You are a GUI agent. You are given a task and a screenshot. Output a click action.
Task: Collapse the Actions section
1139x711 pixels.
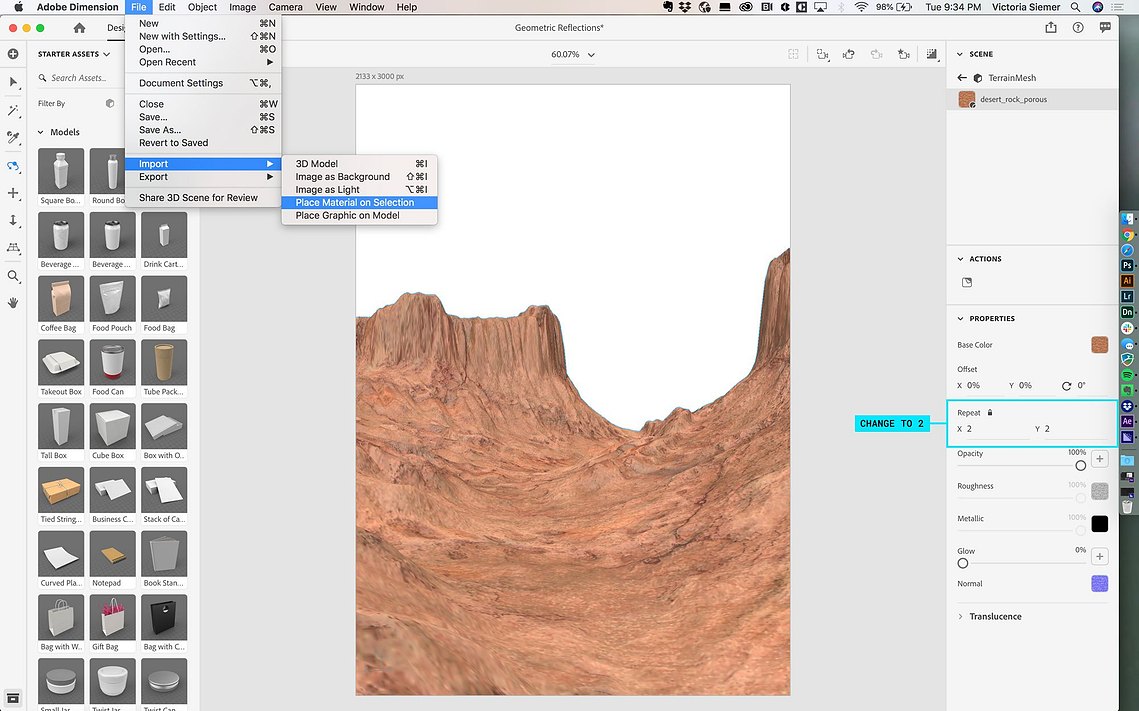(960, 259)
